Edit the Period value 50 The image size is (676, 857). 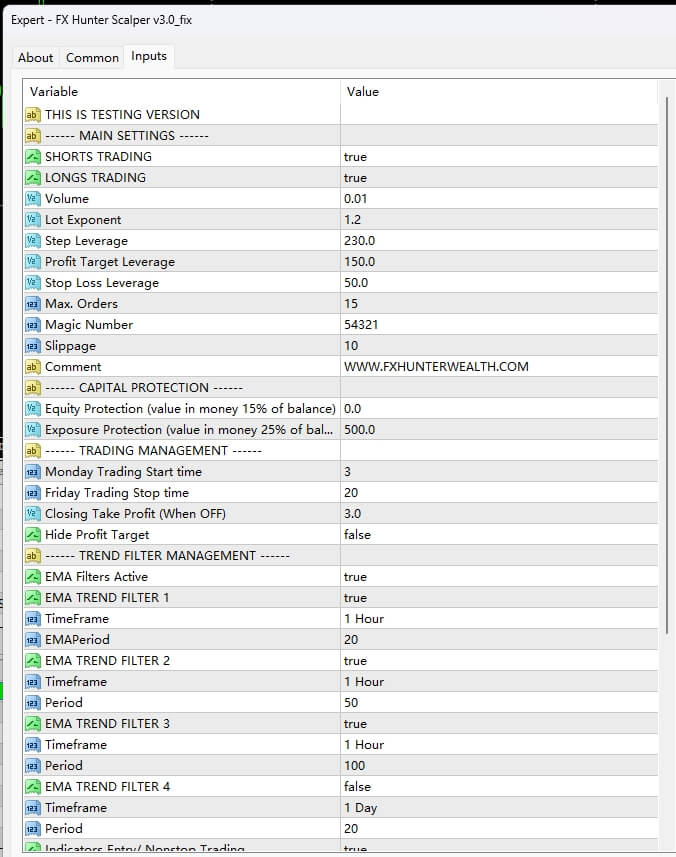point(498,703)
